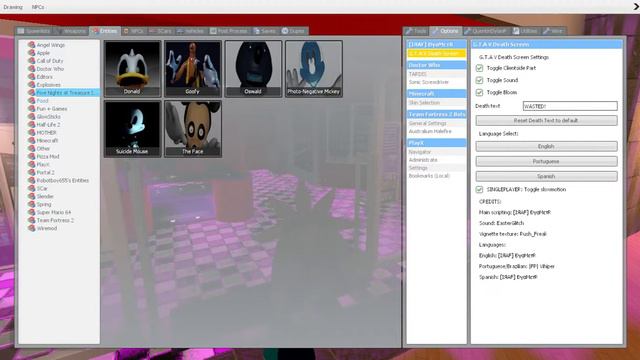This screenshot has height=360, width=640.
Task: Click the brick icon next to Call of Duty
Action: [x=31, y=61]
